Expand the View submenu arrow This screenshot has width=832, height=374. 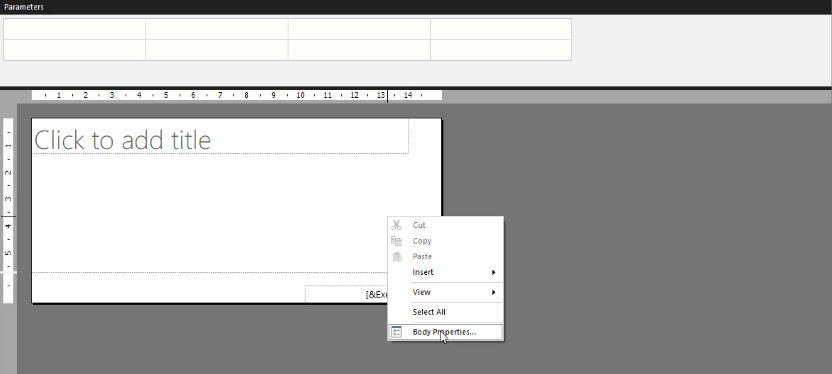click(493, 292)
